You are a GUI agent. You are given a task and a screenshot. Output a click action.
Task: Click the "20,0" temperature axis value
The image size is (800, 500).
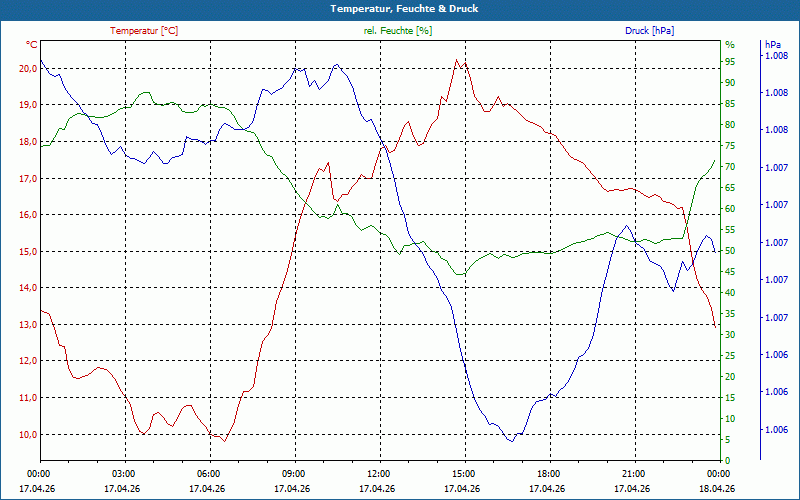pos(28,68)
